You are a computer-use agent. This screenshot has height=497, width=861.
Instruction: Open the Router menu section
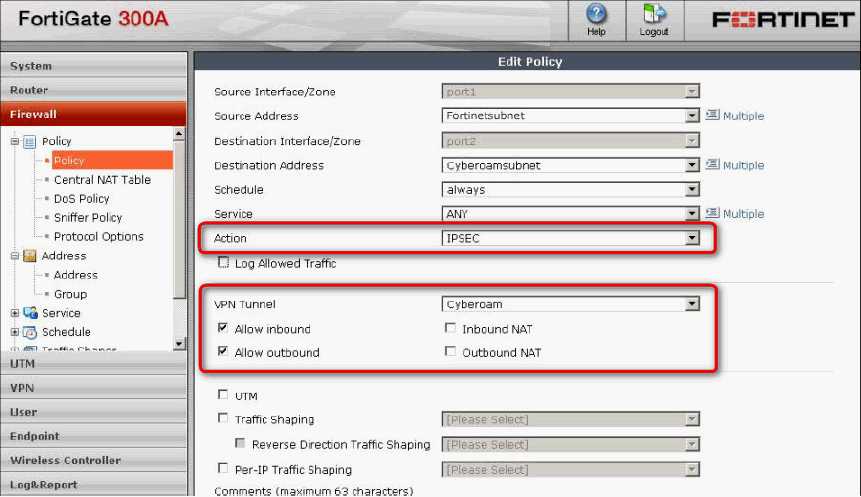click(x=93, y=90)
